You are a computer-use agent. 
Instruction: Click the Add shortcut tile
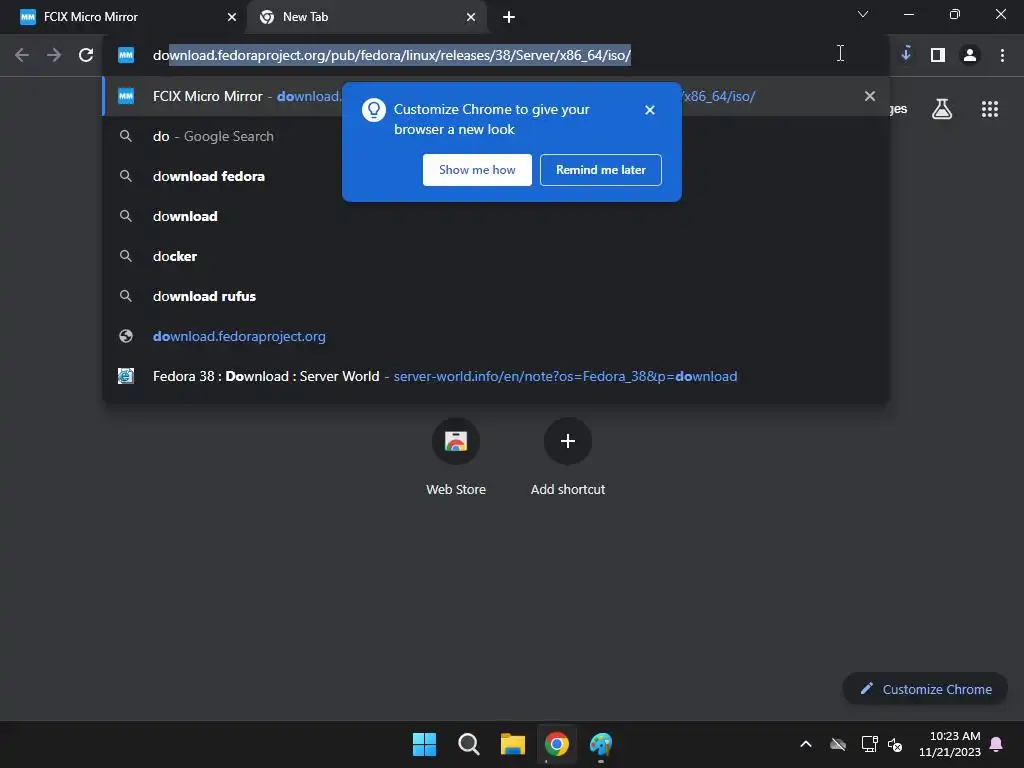click(x=568, y=457)
